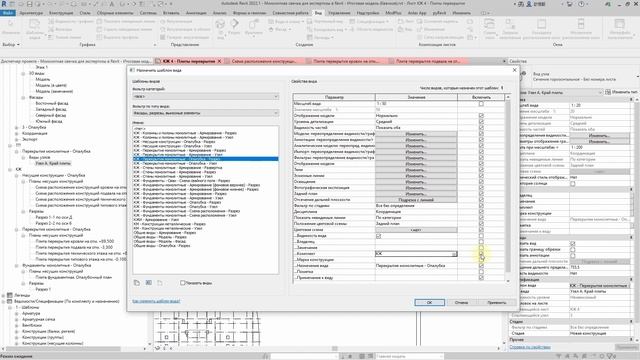Viewport: 640px width, 360px height.
Task: Toggle the Видимость вида value checkbox
Action: [x=378, y=236]
